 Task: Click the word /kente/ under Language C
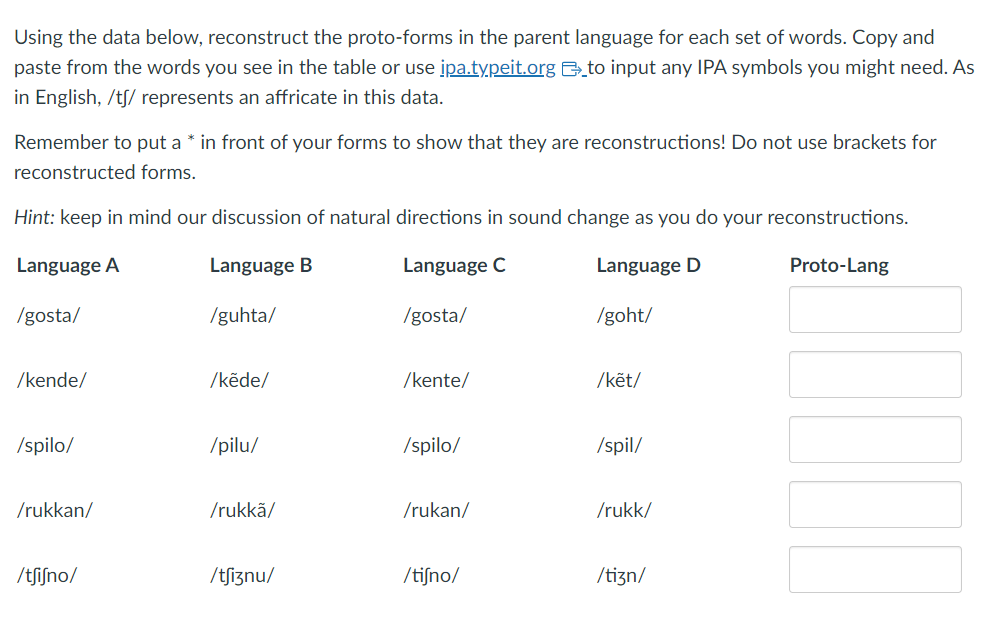point(436,380)
